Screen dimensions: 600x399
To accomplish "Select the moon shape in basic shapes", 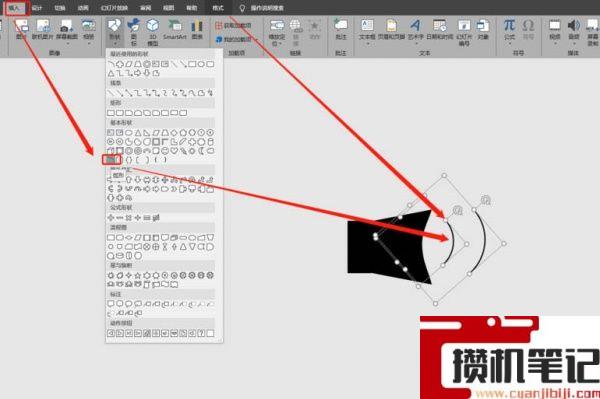I will coord(201,151).
